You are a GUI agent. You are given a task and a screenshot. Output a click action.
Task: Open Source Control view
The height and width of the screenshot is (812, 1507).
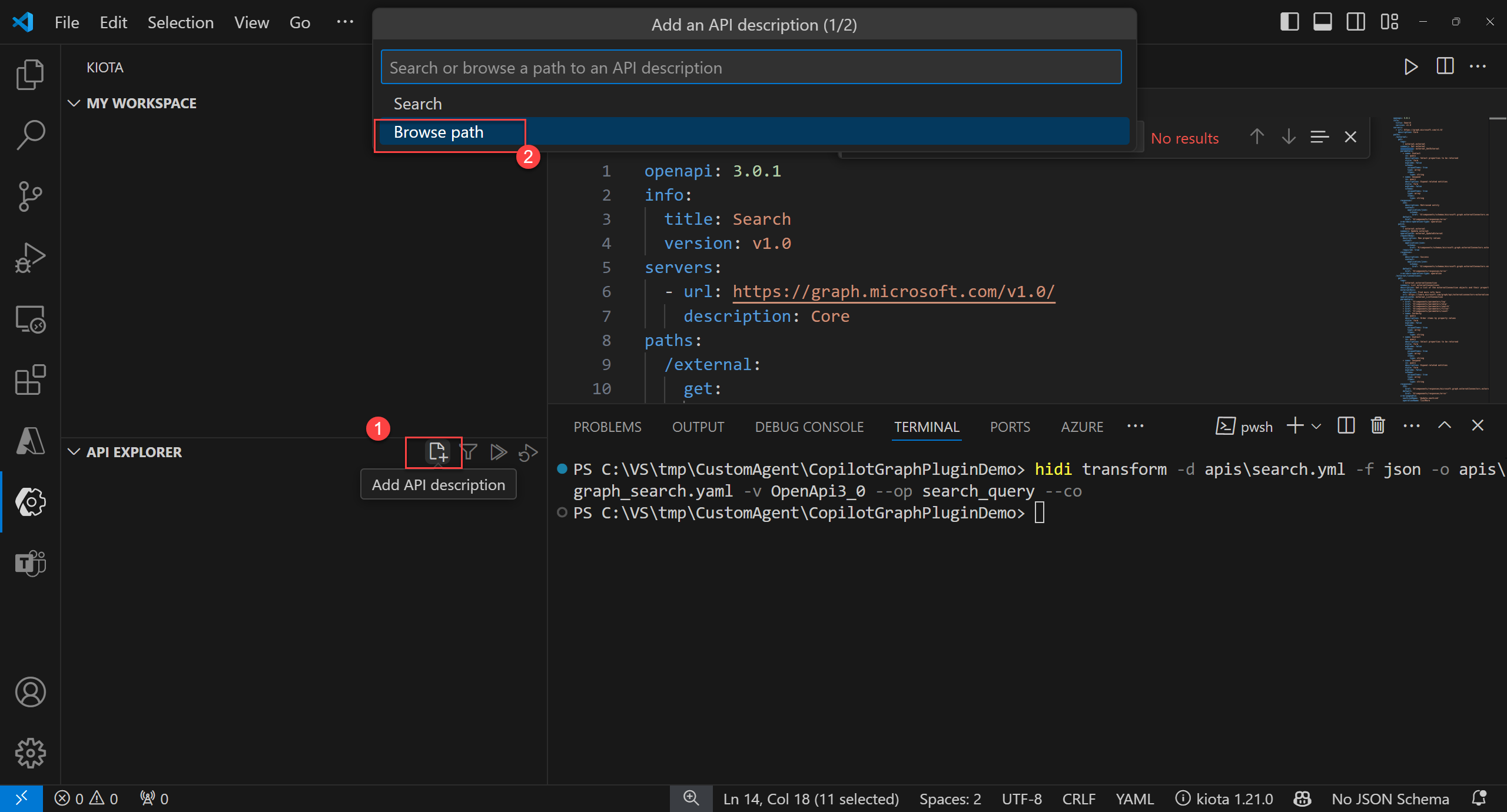click(30, 197)
